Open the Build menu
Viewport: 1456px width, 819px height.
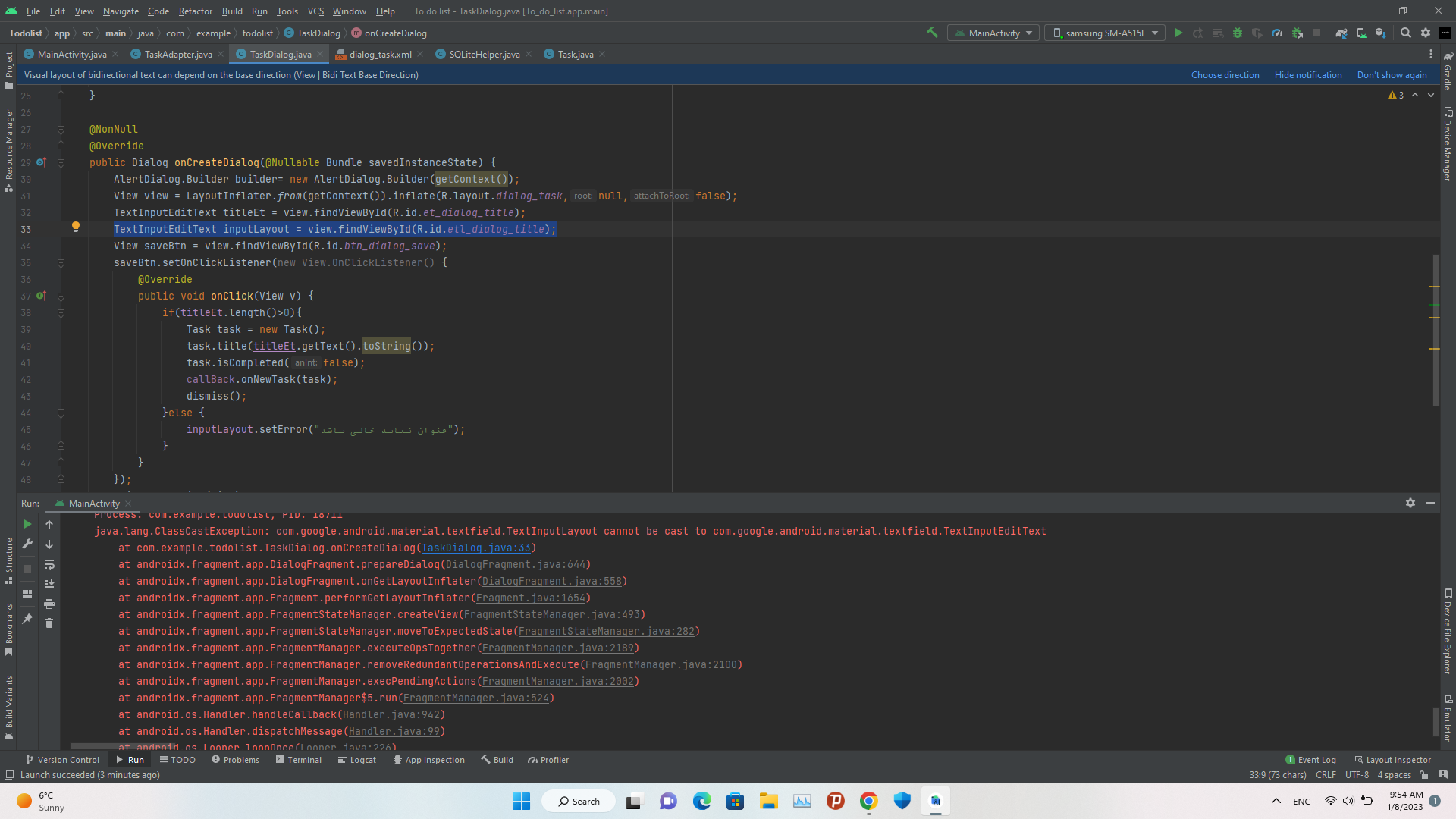pyautogui.click(x=232, y=11)
